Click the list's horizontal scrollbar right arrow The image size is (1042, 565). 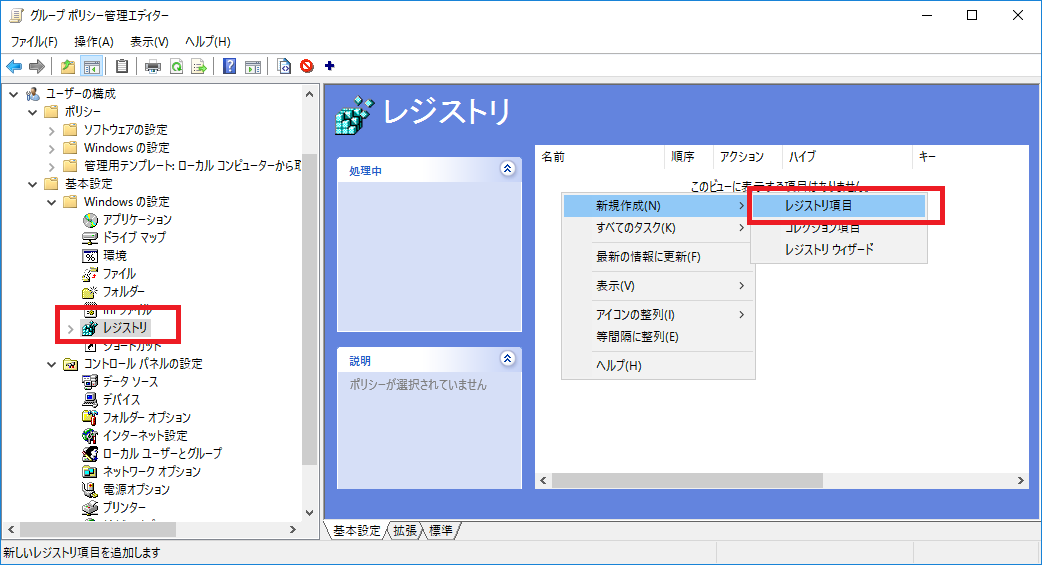1020,481
